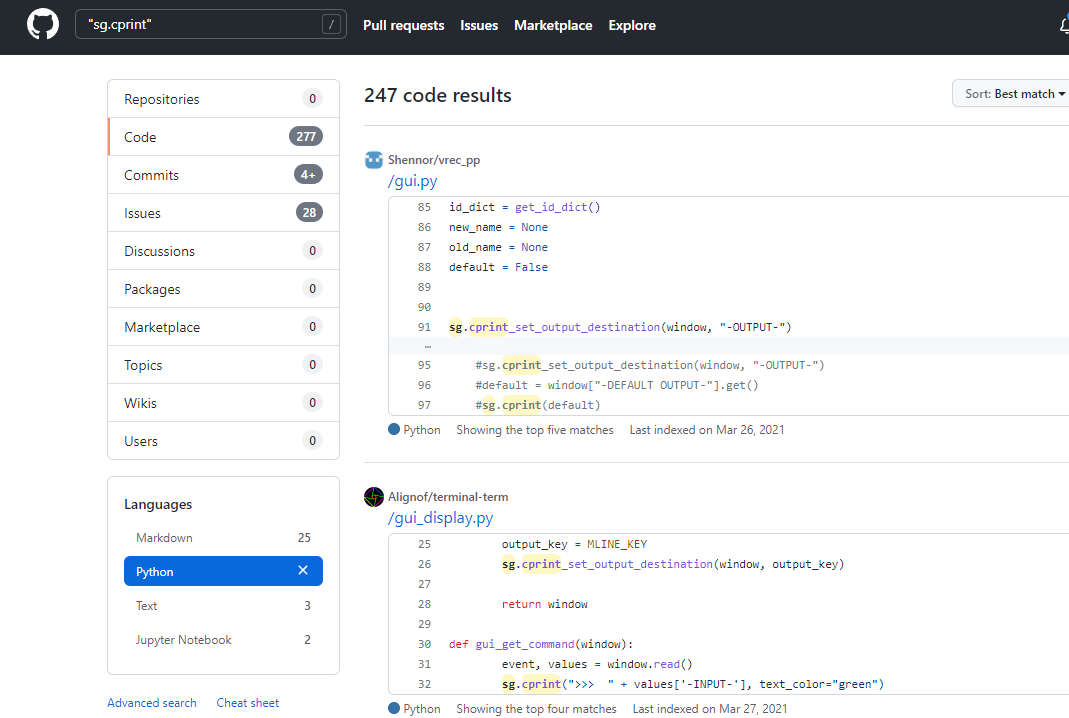
Task: Show Wikis search results
Action: (x=224, y=403)
